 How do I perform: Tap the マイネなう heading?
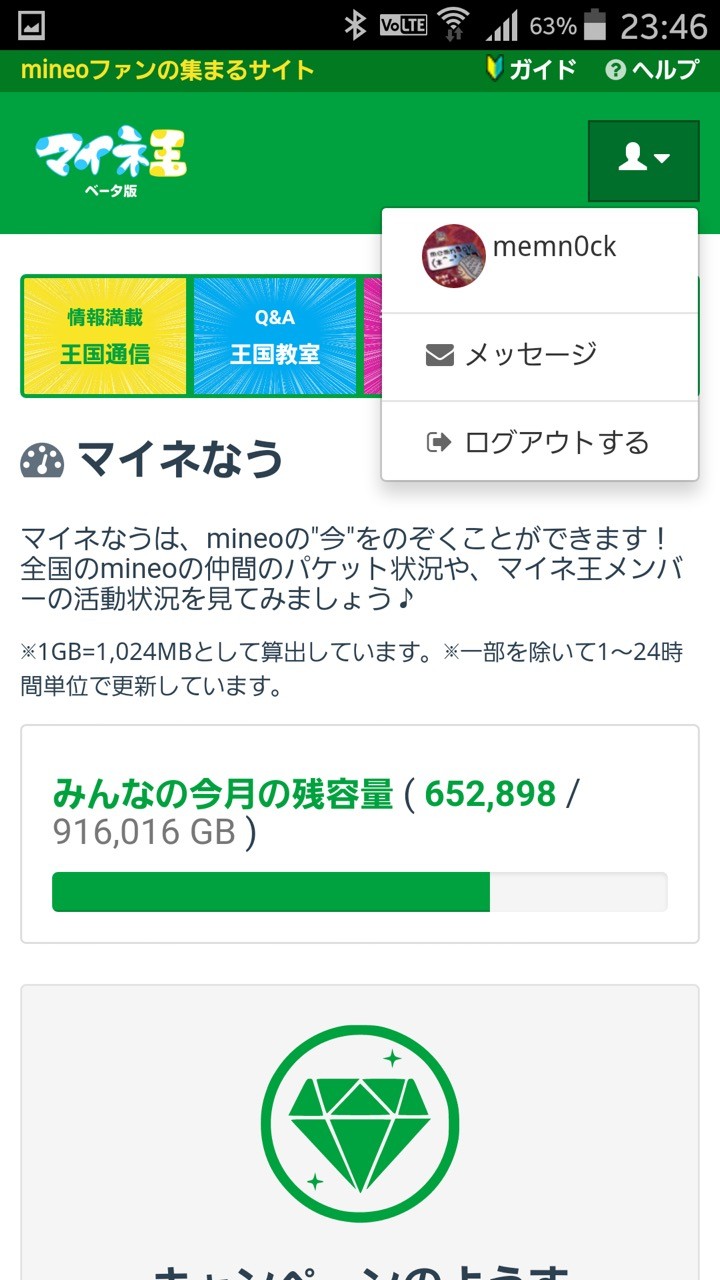pos(181,460)
